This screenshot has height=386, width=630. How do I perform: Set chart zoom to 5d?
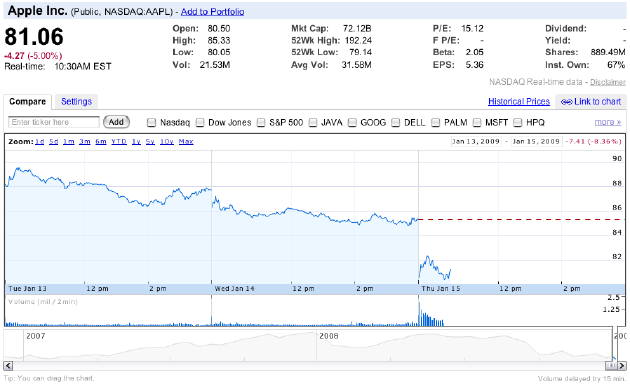point(53,142)
